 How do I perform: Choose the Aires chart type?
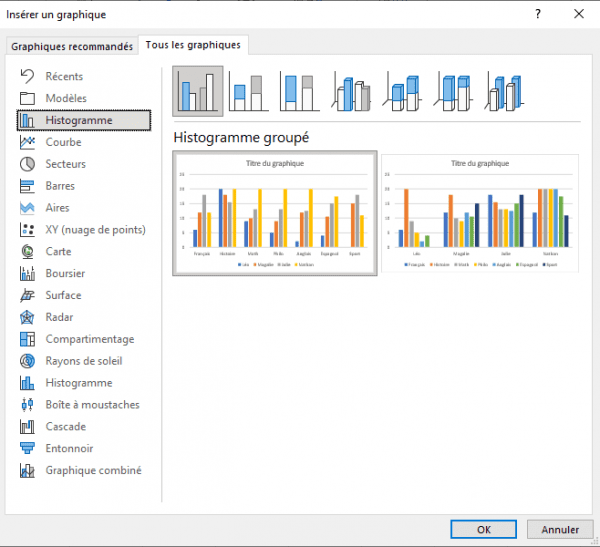[84, 207]
